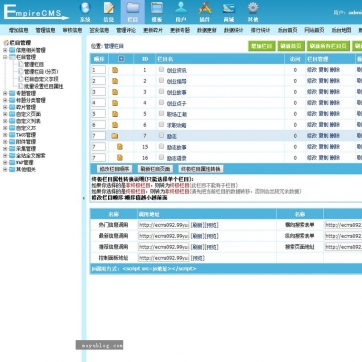Image resolution: width=362 pixels, height=362 pixels.
Task: Click the 栏目管理 root icon atop the sidebar tree
Action: click(6, 43)
